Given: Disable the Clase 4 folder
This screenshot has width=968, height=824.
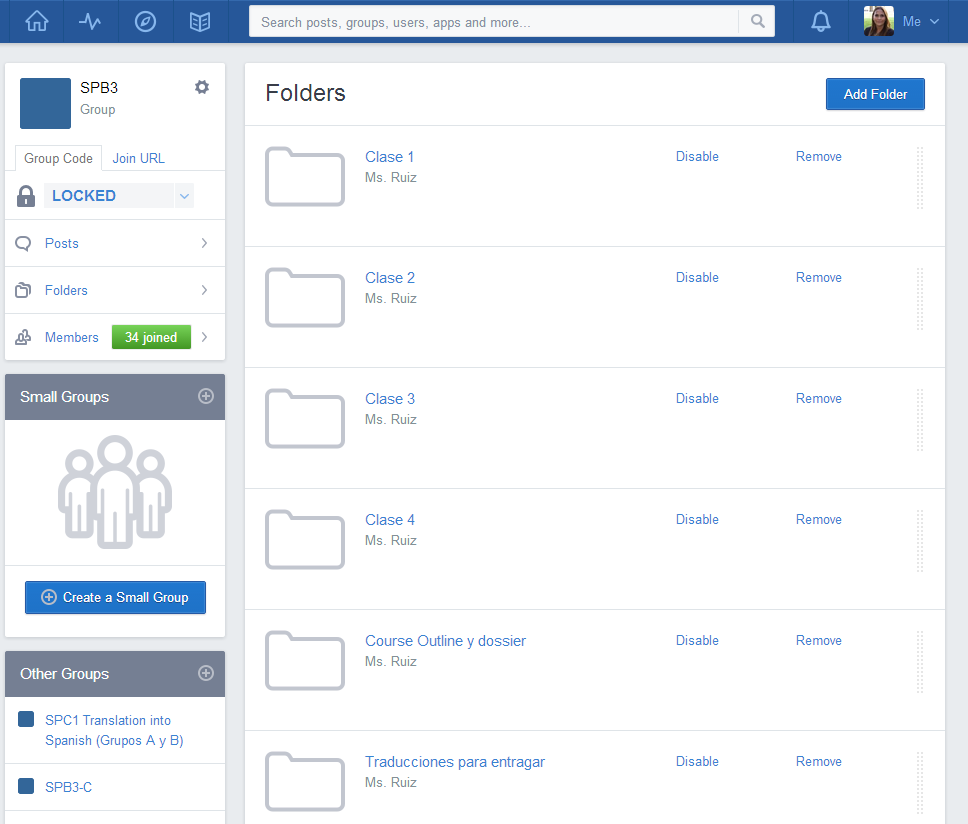Looking at the screenshot, I should point(697,519).
